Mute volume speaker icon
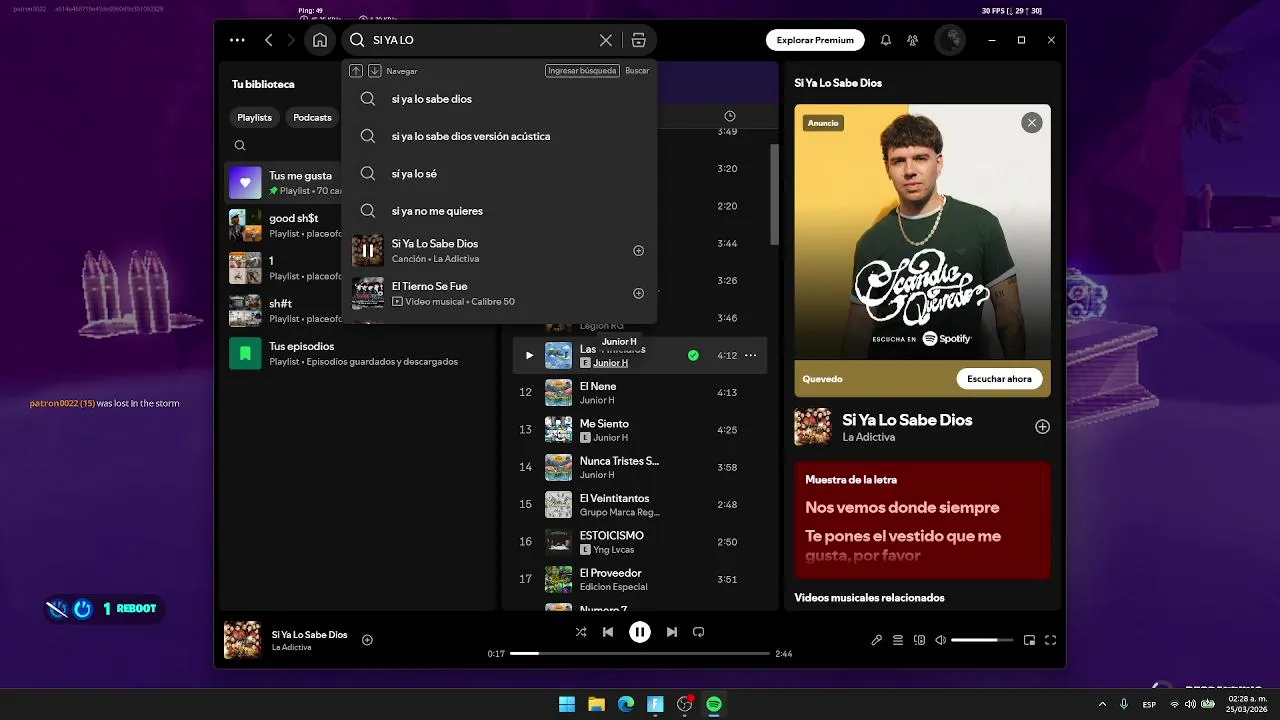 tap(940, 640)
